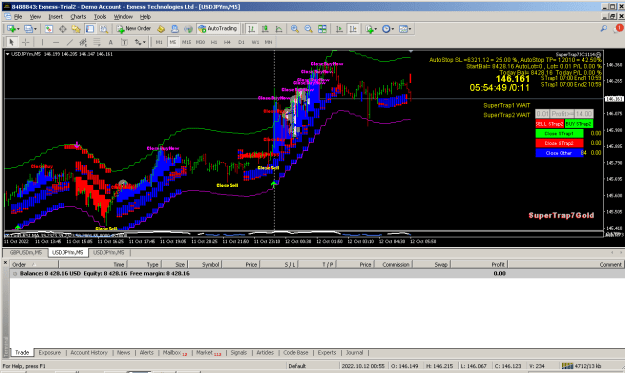Screen dimensions: 625x373
Task: Expand the Arrows objects dropdown
Action: pyautogui.click(x=144, y=42)
